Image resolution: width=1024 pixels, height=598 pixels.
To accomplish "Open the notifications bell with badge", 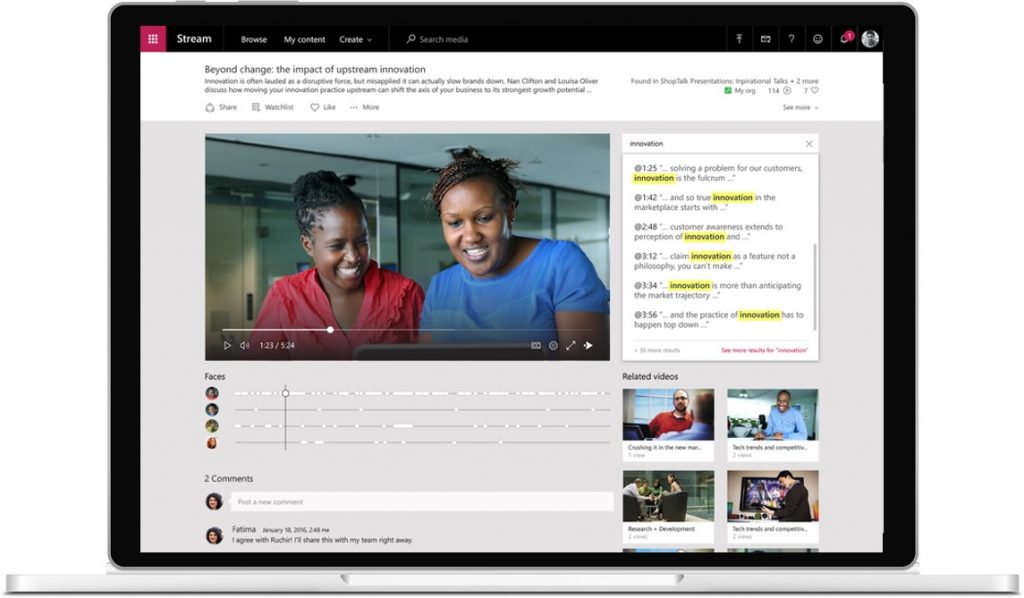I will click(x=845, y=39).
